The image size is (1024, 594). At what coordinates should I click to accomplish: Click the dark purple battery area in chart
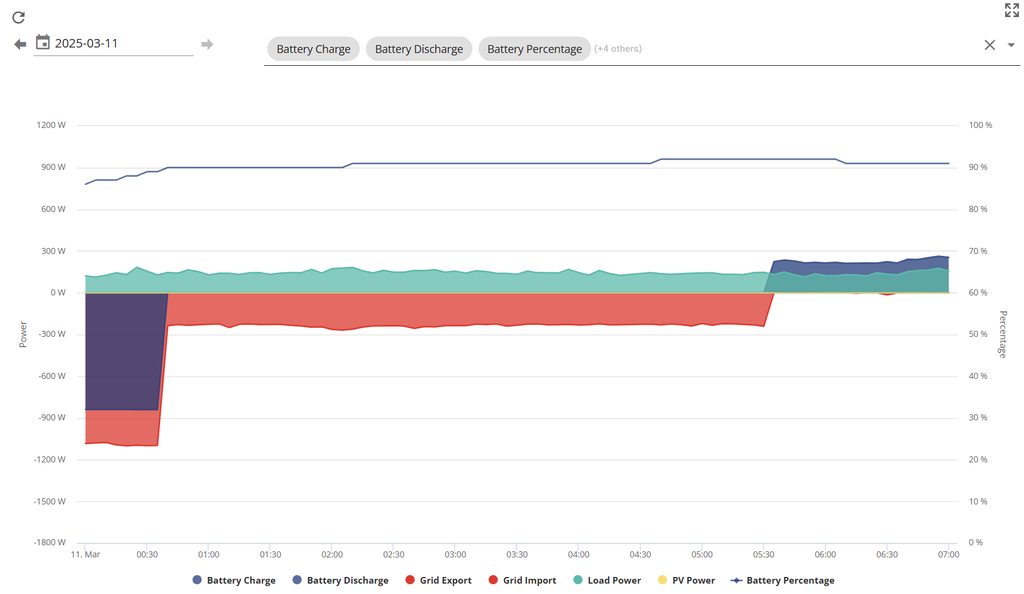click(x=122, y=350)
